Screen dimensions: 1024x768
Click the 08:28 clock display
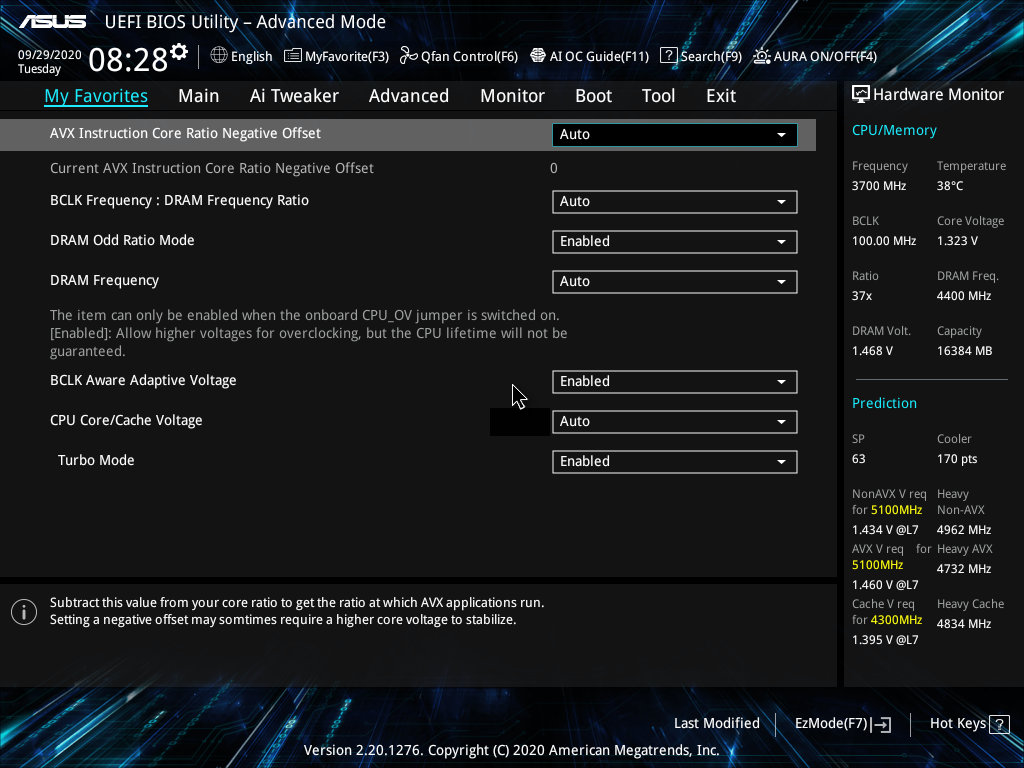pos(128,60)
